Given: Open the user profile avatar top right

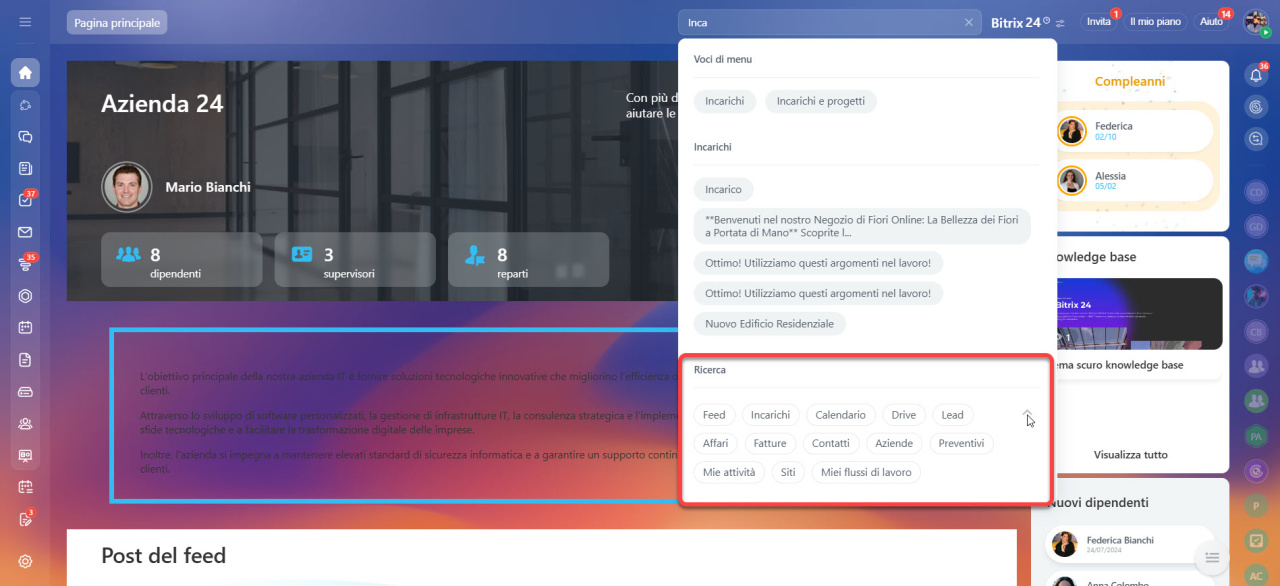Looking at the screenshot, I should [1256, 22].
